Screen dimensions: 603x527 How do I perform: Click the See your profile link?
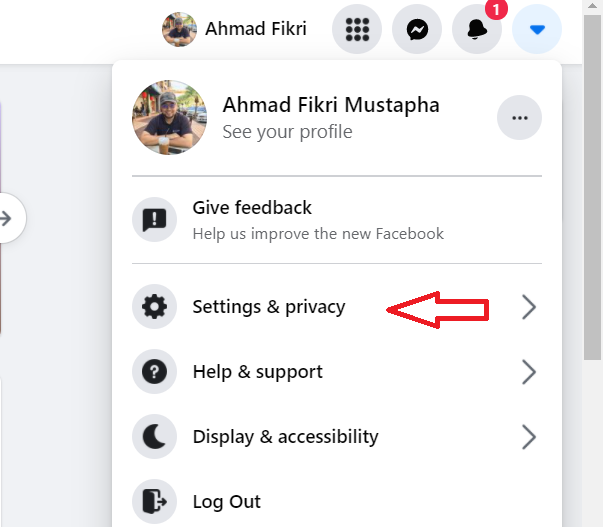click(x=287, y=131)
